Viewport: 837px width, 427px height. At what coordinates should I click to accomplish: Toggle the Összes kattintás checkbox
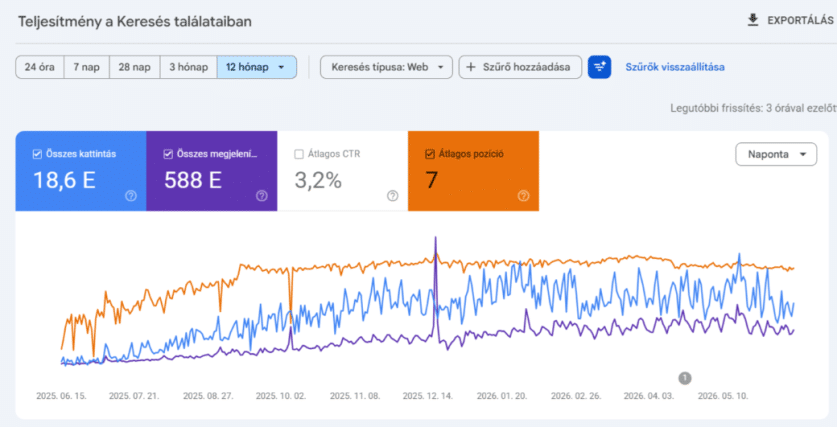coord(37,154)
